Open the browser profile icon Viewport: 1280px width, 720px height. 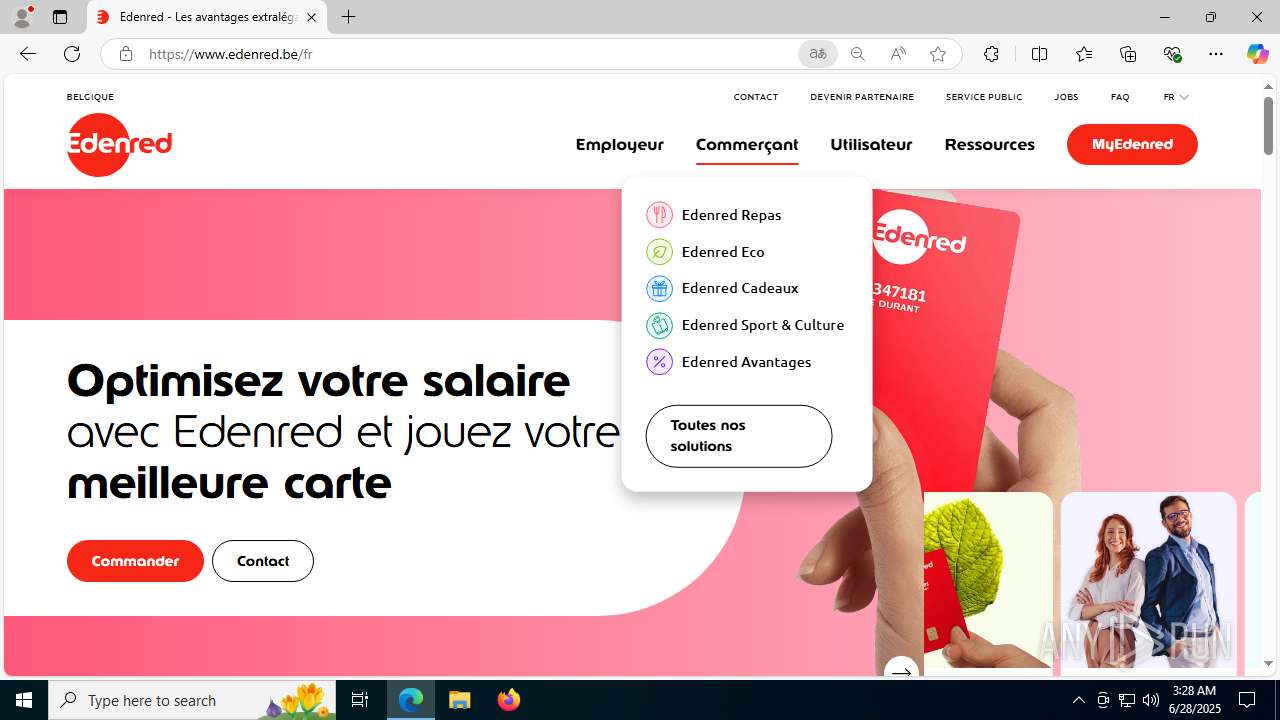22,17
